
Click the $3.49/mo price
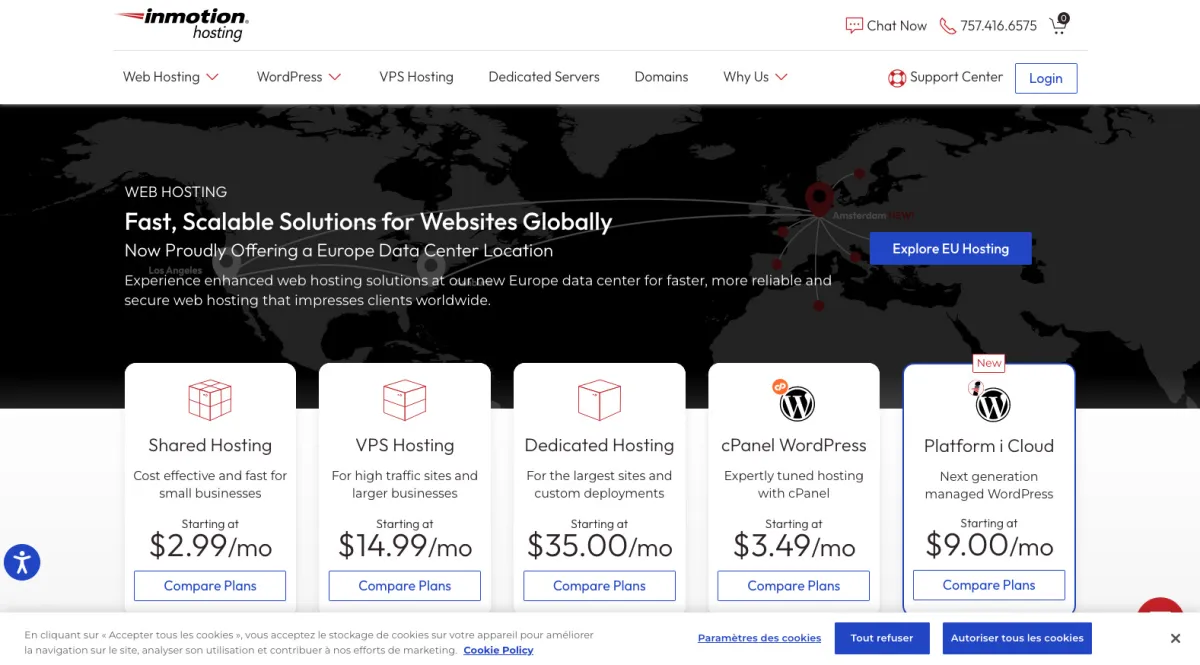point(794,546)
